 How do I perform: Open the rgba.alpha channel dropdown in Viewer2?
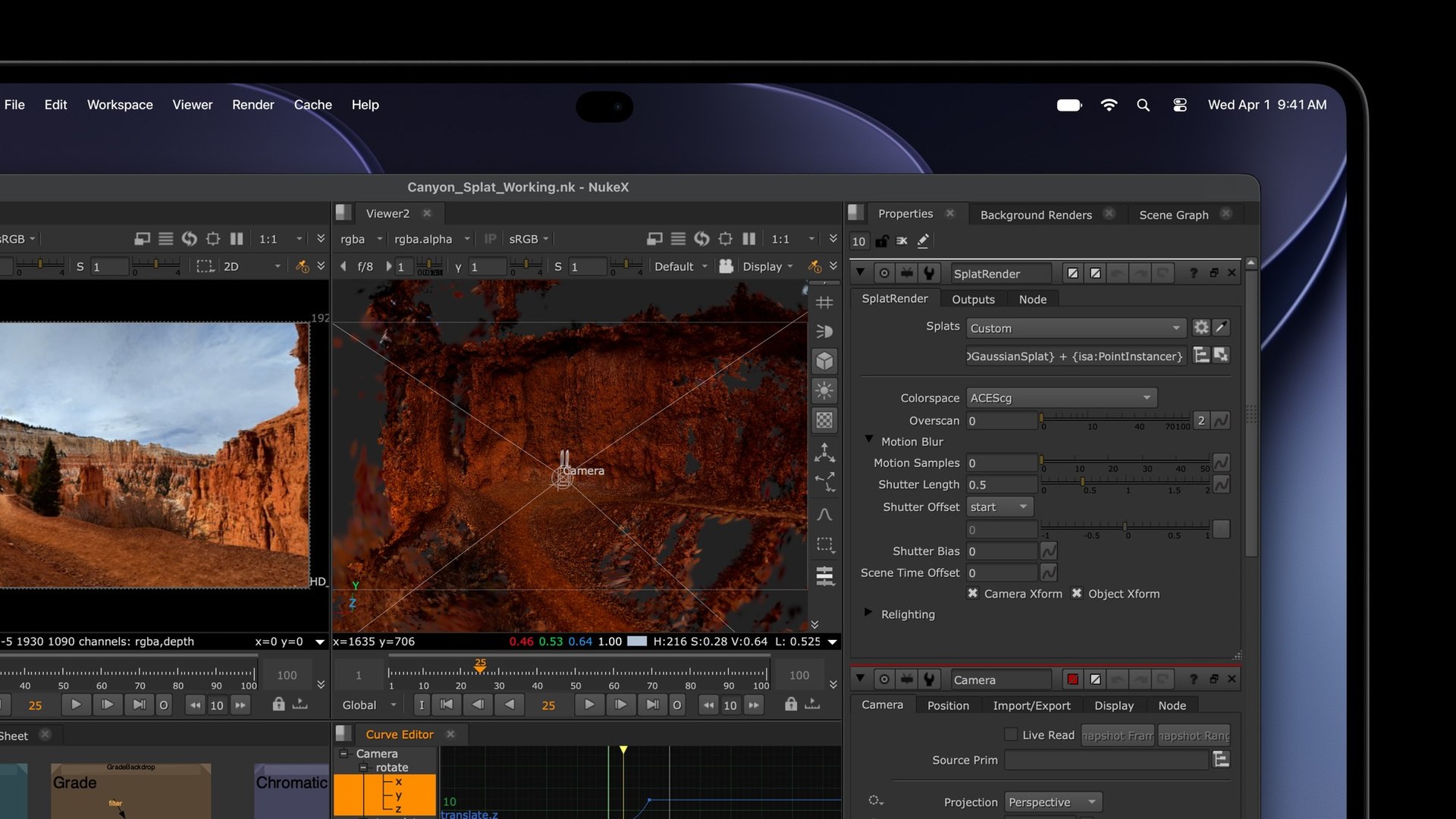432,239
